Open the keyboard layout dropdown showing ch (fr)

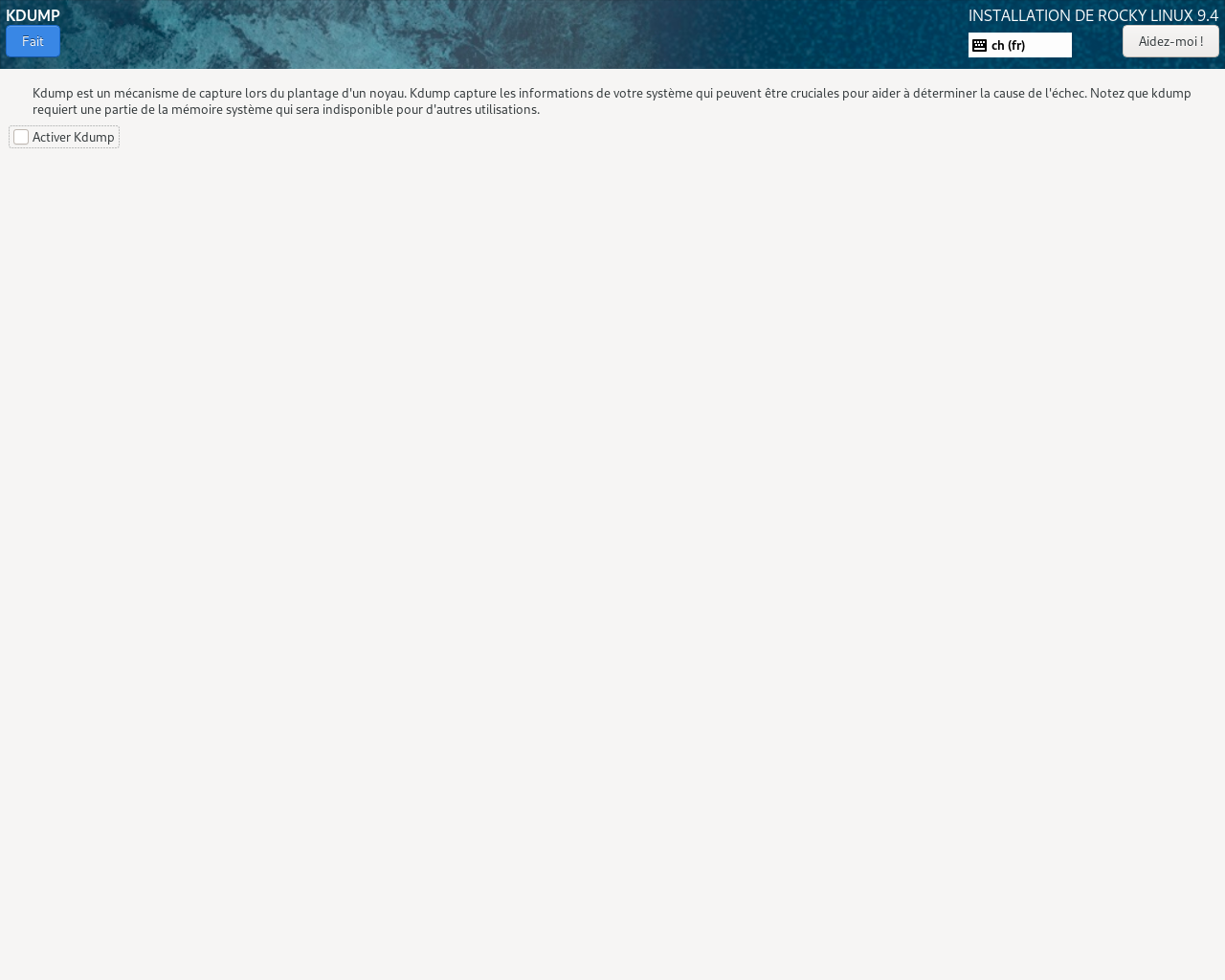pyautogui.click(x=1019, y=44)
